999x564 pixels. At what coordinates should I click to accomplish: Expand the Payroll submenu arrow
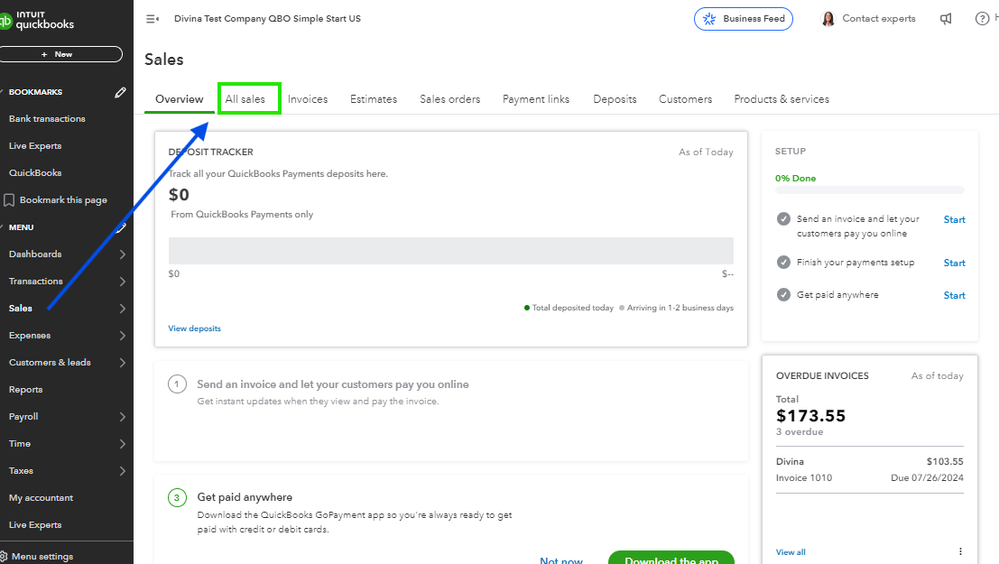(122, 416)
